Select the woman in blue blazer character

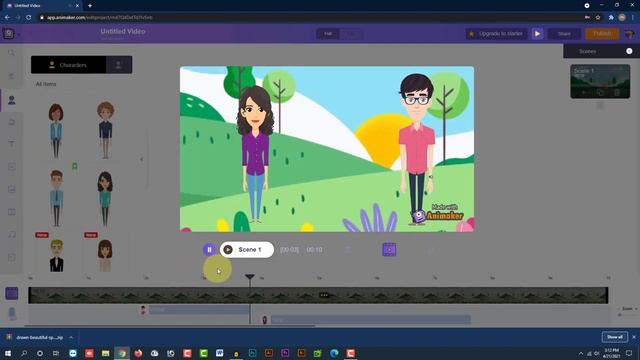pyautogui.click(x=56, y=131)
